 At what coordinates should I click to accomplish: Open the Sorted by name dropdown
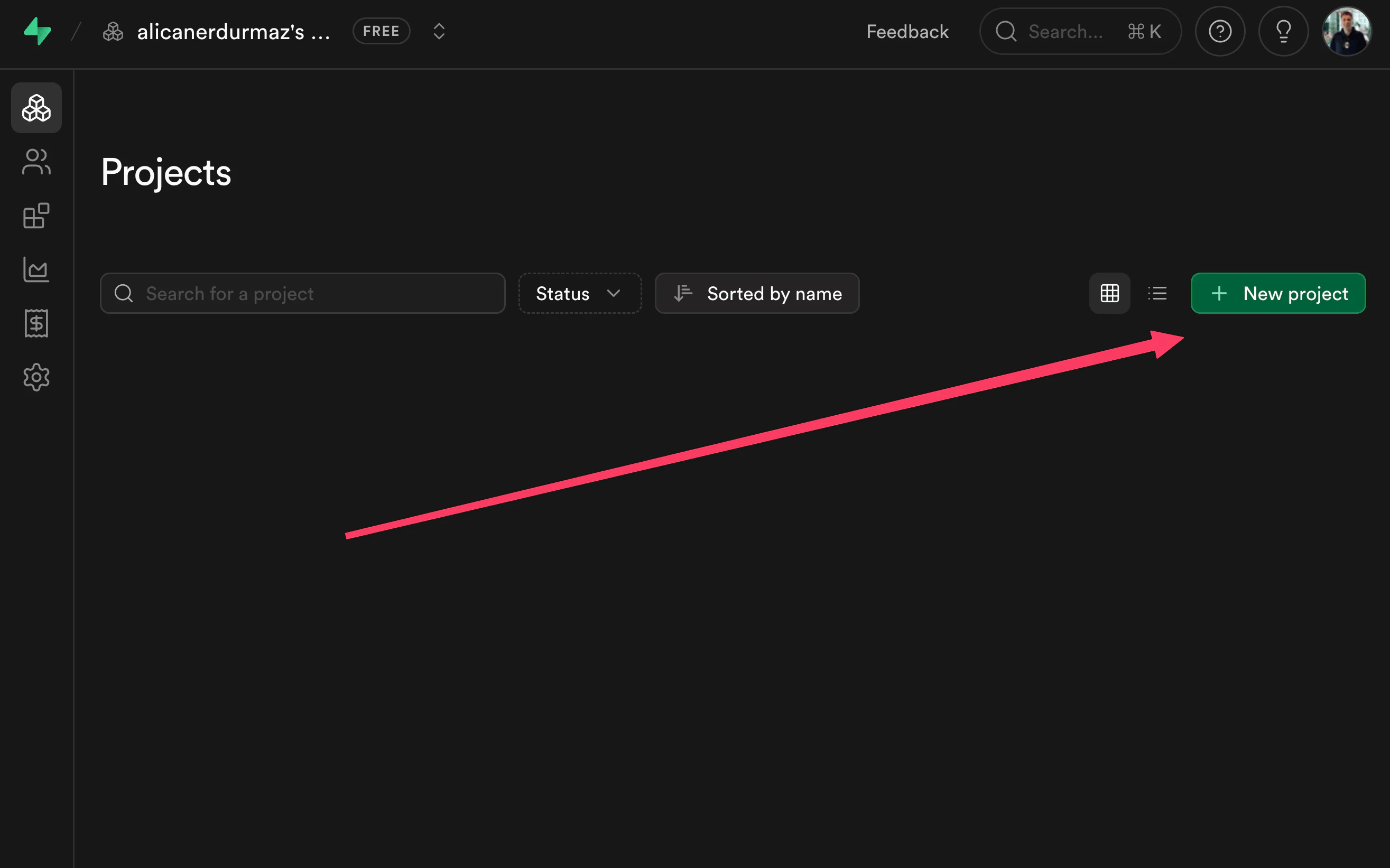click(x=757, y=293)
